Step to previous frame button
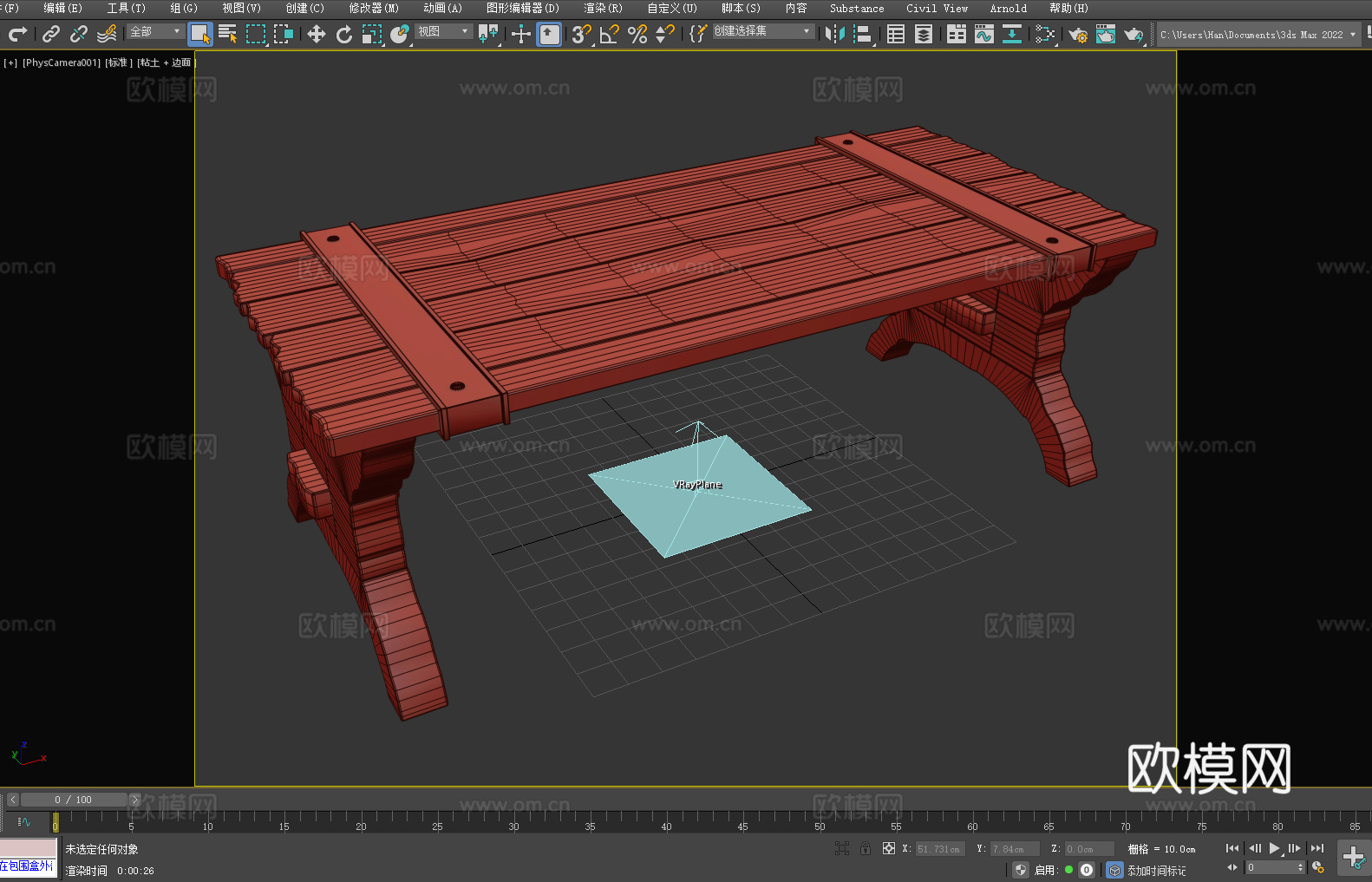Screen dimensions: 1372x882 (1254, 848)
